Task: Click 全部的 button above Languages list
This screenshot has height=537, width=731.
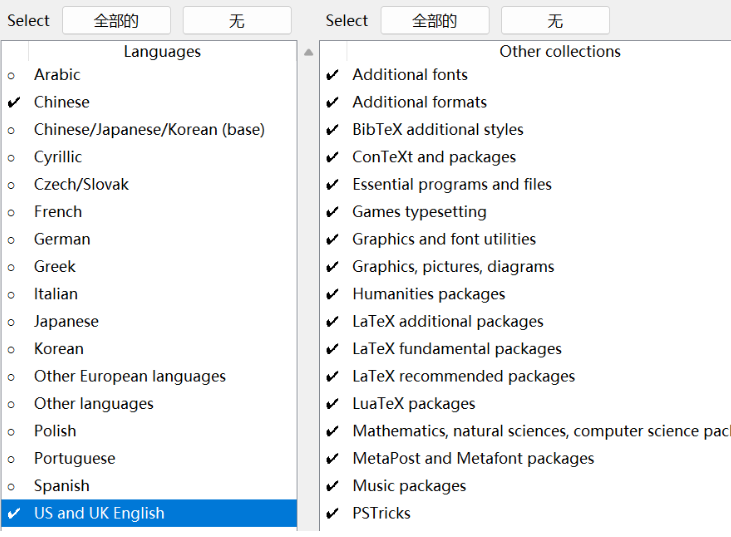Action: pos(116,21)
